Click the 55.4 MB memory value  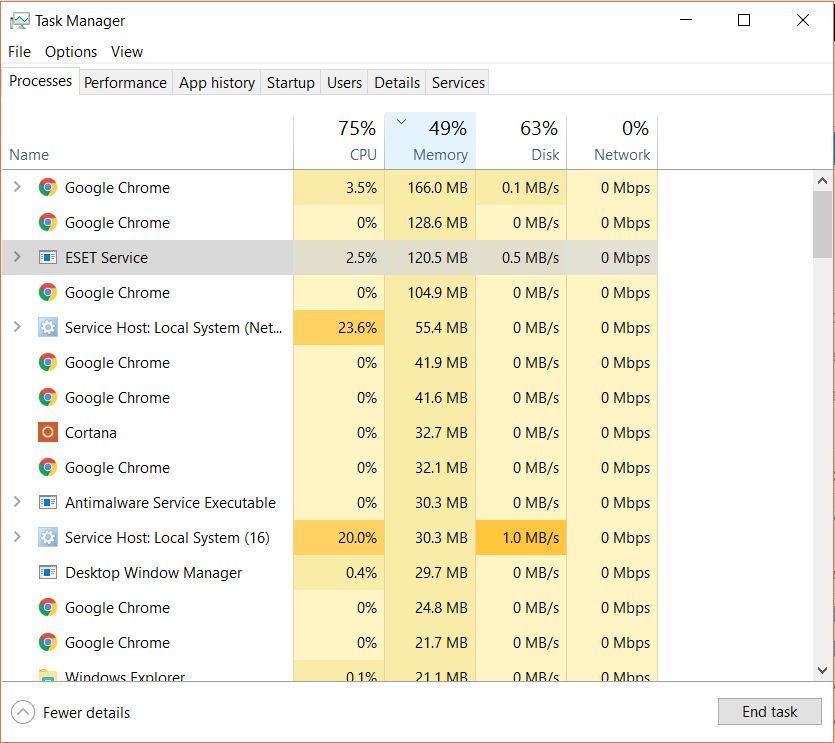click(441, 328)
